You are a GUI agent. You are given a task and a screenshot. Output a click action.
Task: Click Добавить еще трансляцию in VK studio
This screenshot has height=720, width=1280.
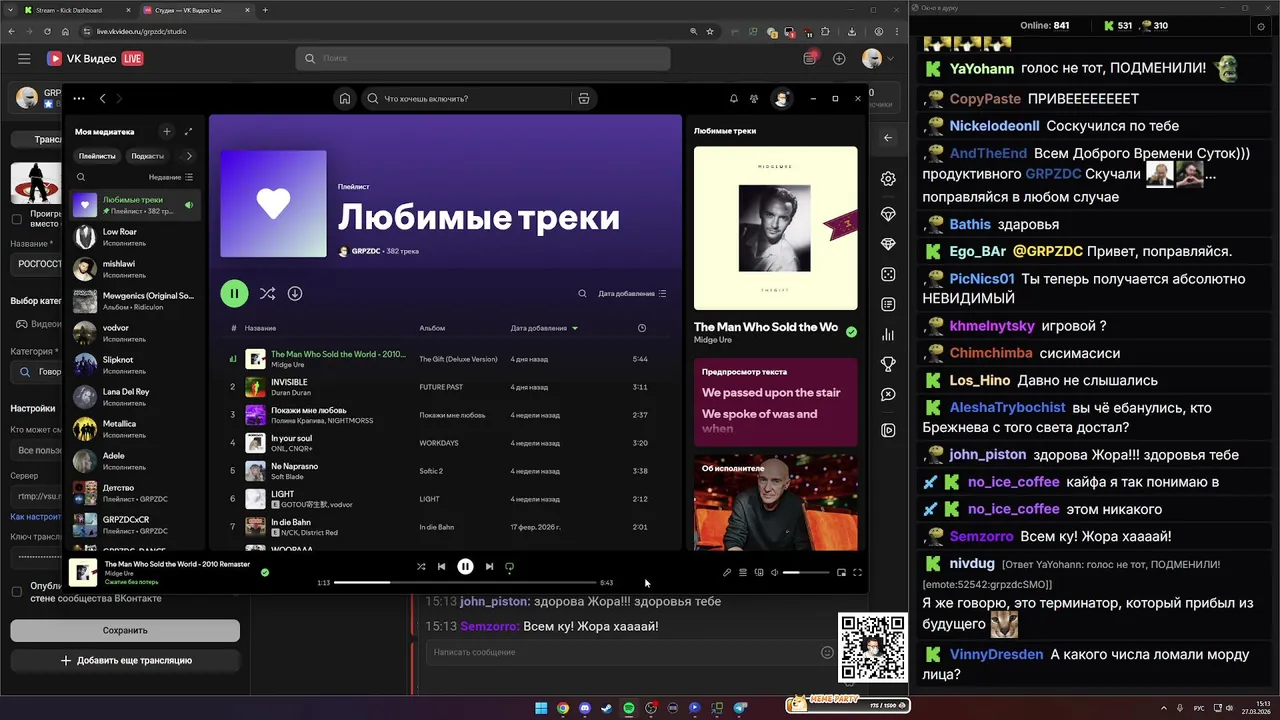tap(125, 660)
